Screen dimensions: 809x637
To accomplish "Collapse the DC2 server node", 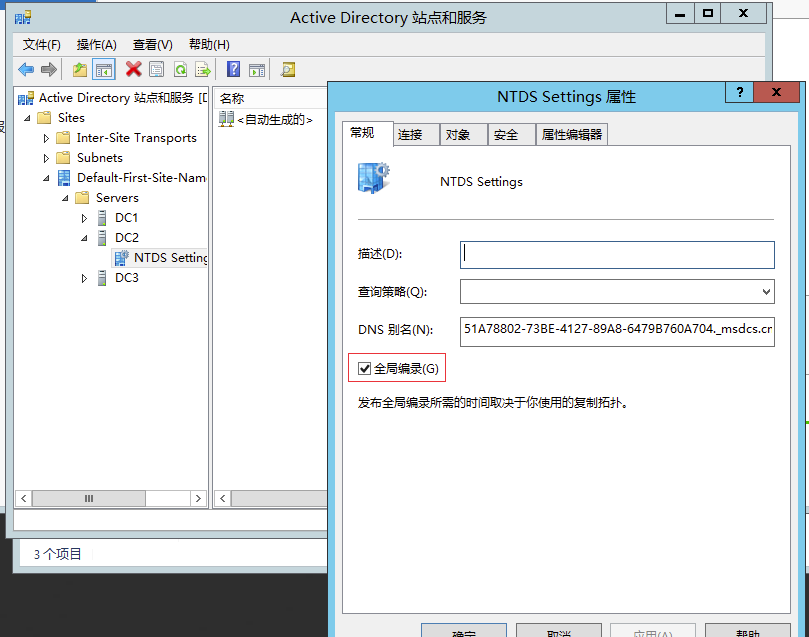I will click(84, 238).
